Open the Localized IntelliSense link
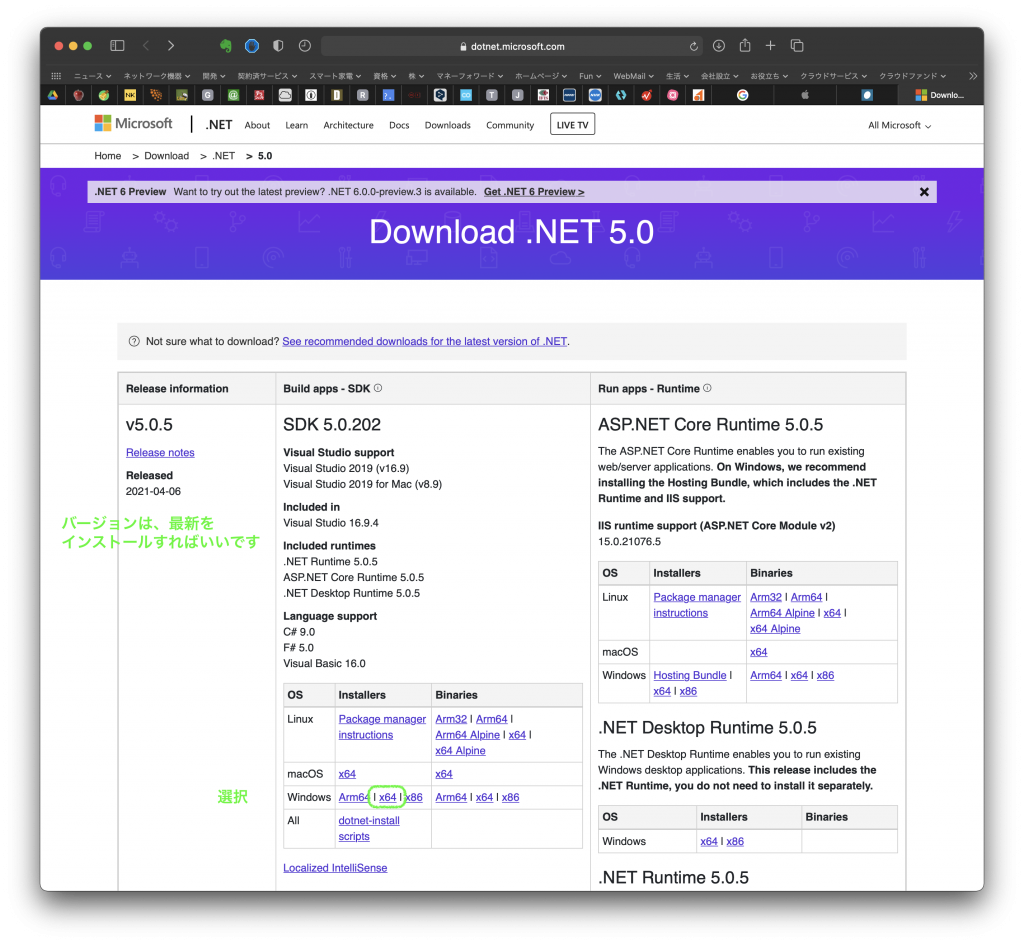The width and height of the screenshot is (1024, 944). [335, 868]
